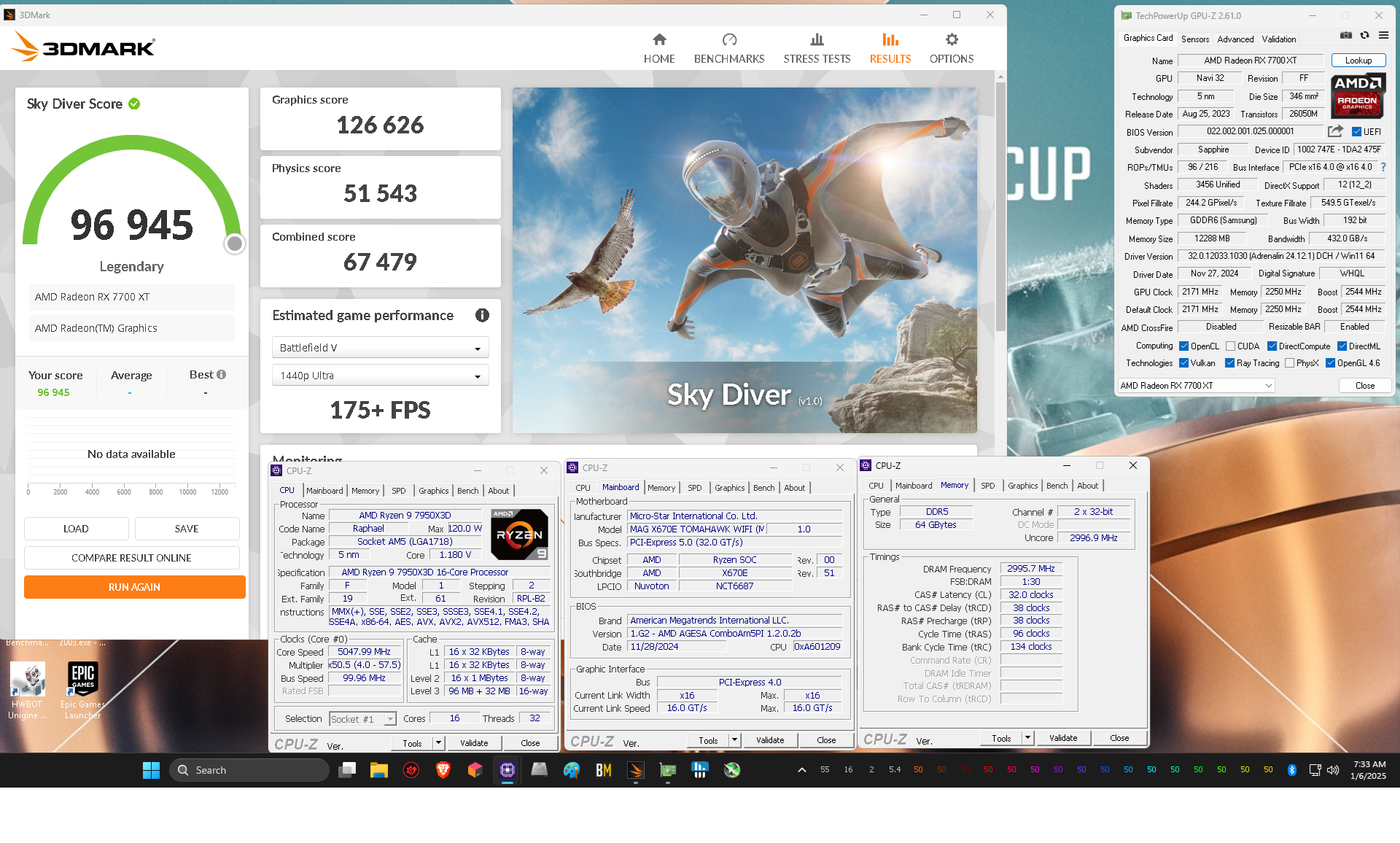Click the info icon next to Best

[x=222, y=375]
